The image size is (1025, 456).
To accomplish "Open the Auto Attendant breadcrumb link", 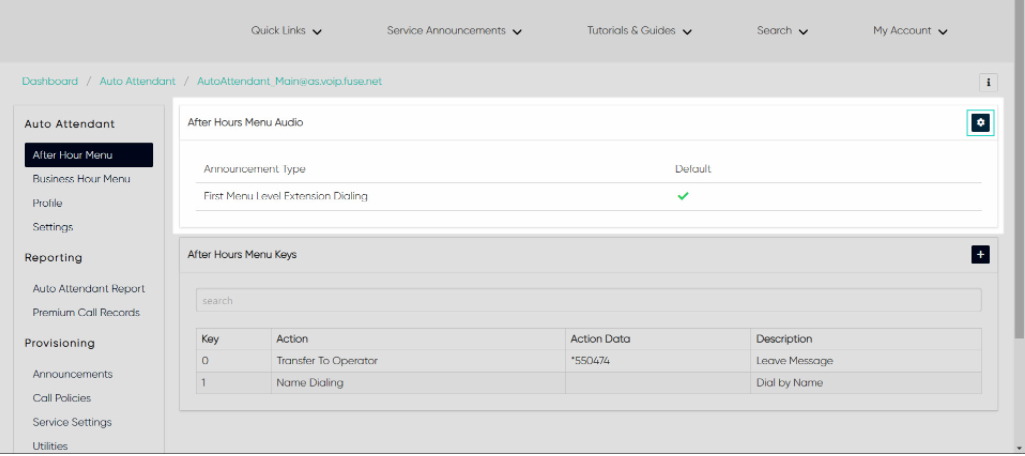I will tap(137, 82).
